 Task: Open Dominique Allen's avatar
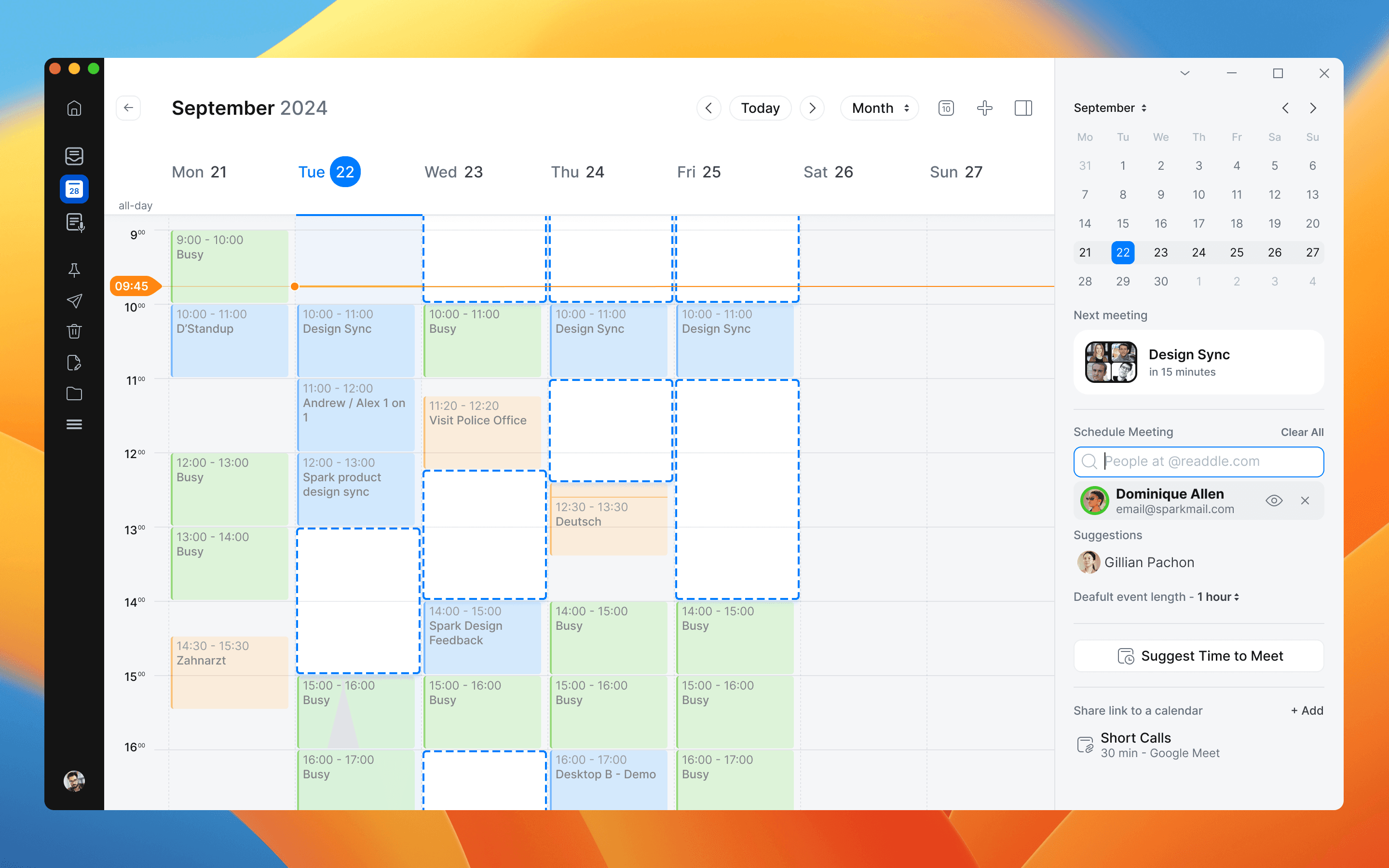tap(1094, 501)
